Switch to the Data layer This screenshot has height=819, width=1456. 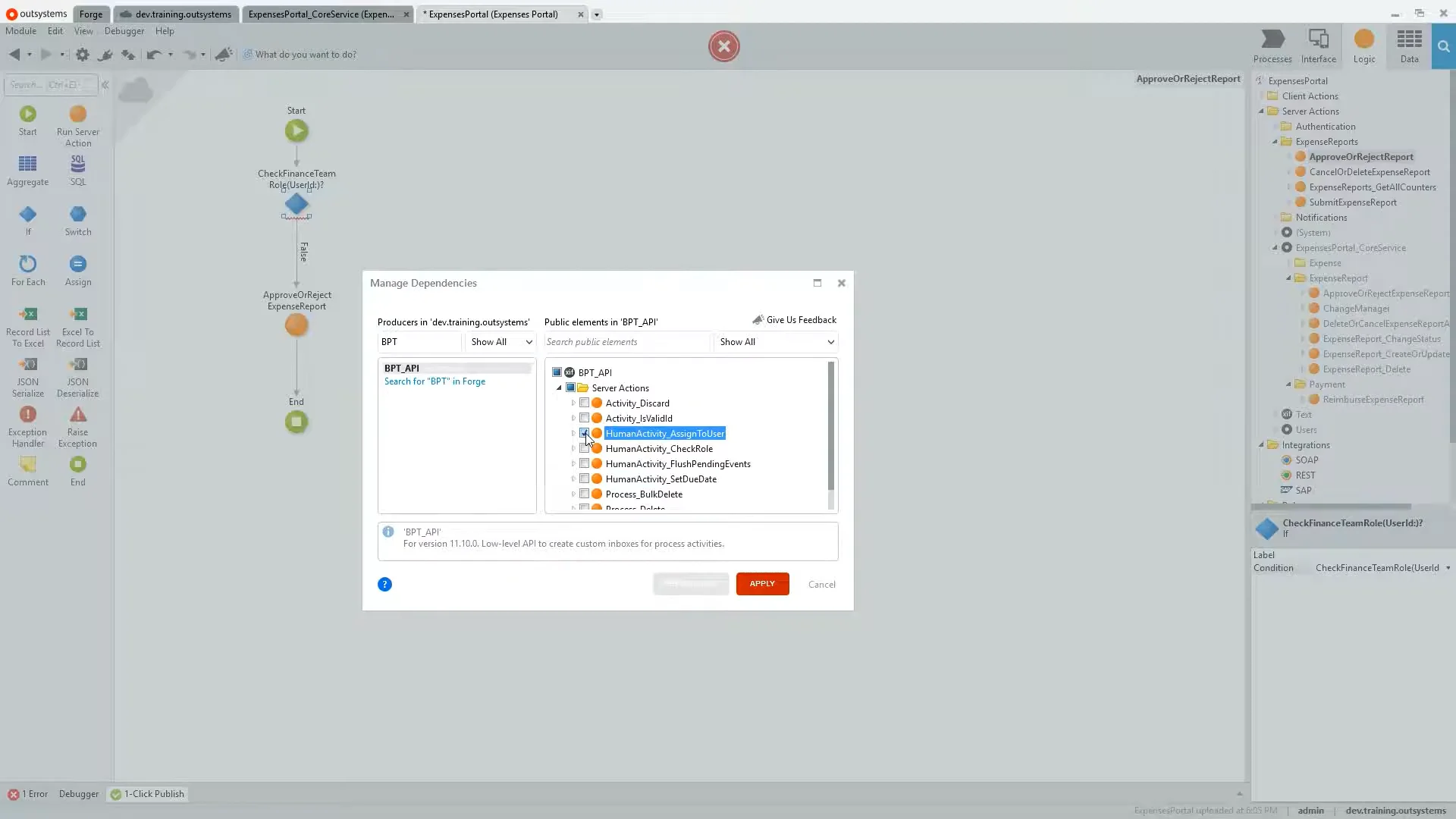[1410, 45]
